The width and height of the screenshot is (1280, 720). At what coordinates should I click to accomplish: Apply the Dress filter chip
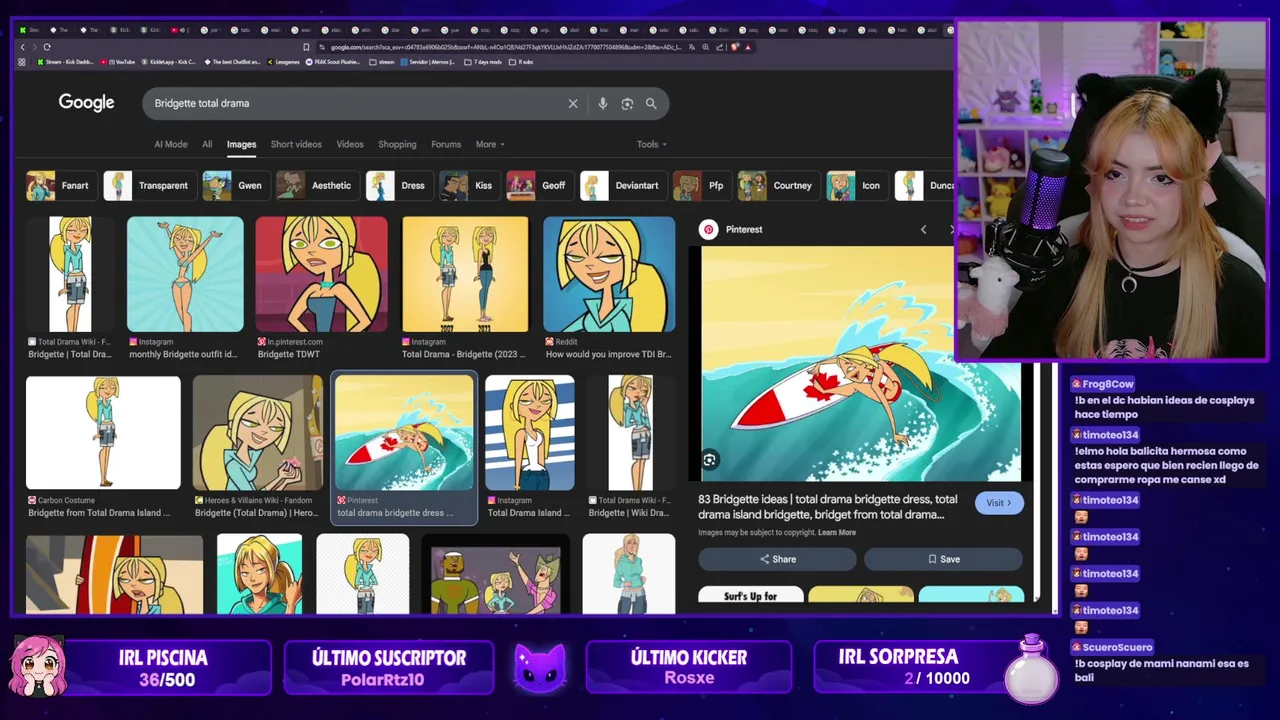click(x=399, y=185)
